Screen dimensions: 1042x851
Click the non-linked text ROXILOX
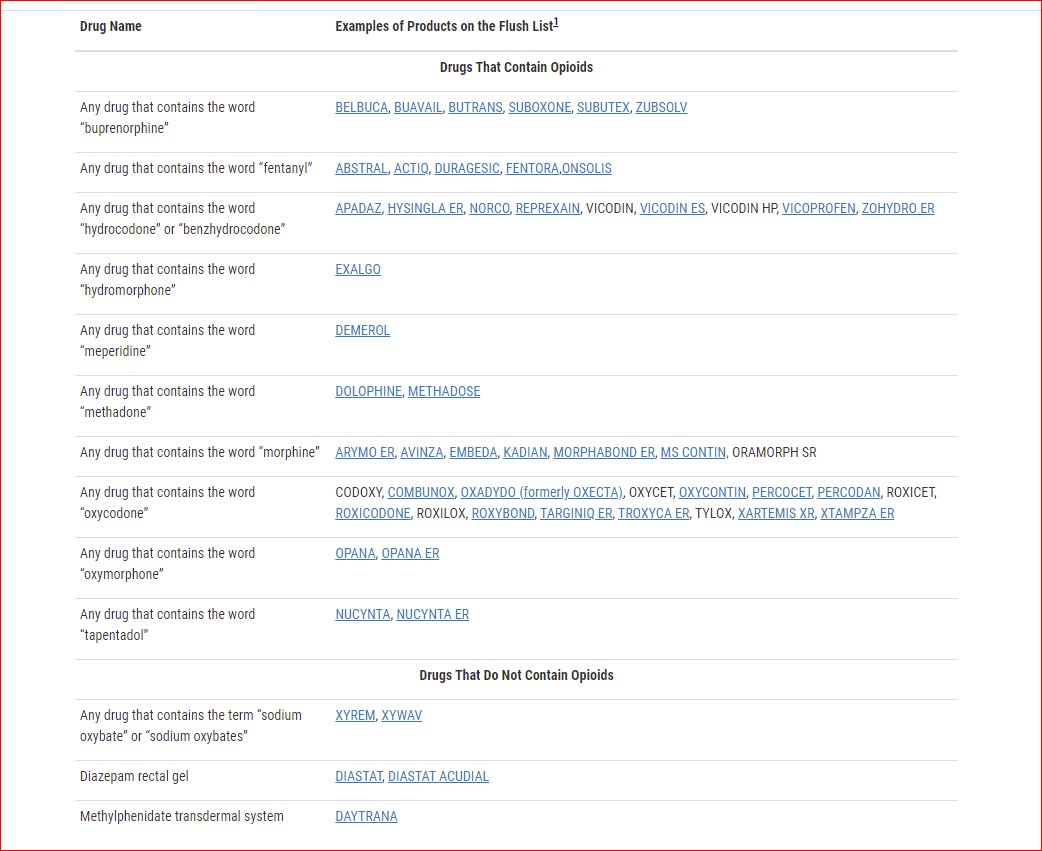441,514
